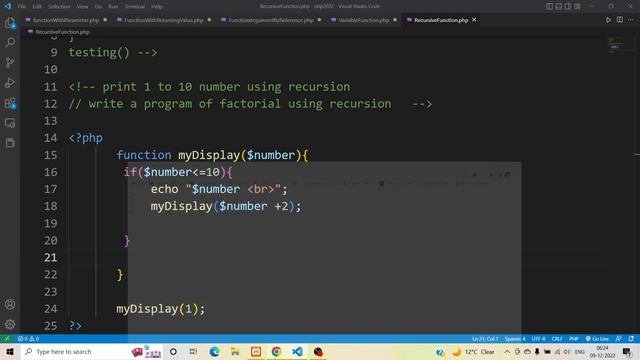
Task: Click the 'myDisplay(1);' call on line 24
Action: click(160, 309)
